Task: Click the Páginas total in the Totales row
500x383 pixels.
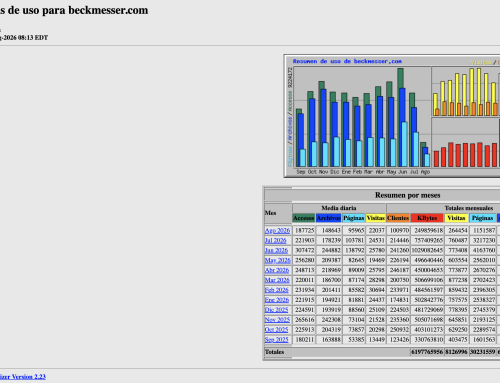Action: pyautogui.click(x=482, y=352)
